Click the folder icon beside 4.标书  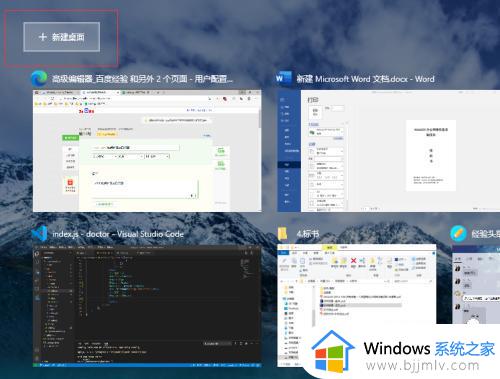283,234
